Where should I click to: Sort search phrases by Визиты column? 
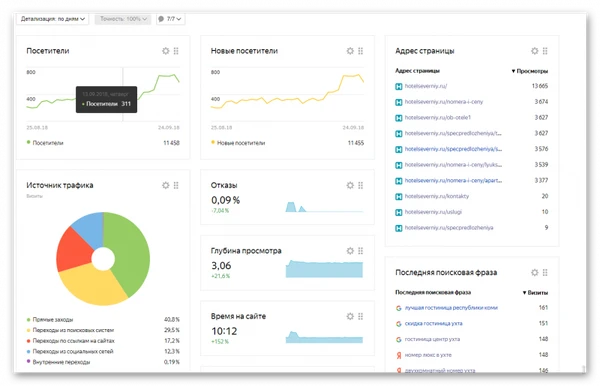pos(535,293)
